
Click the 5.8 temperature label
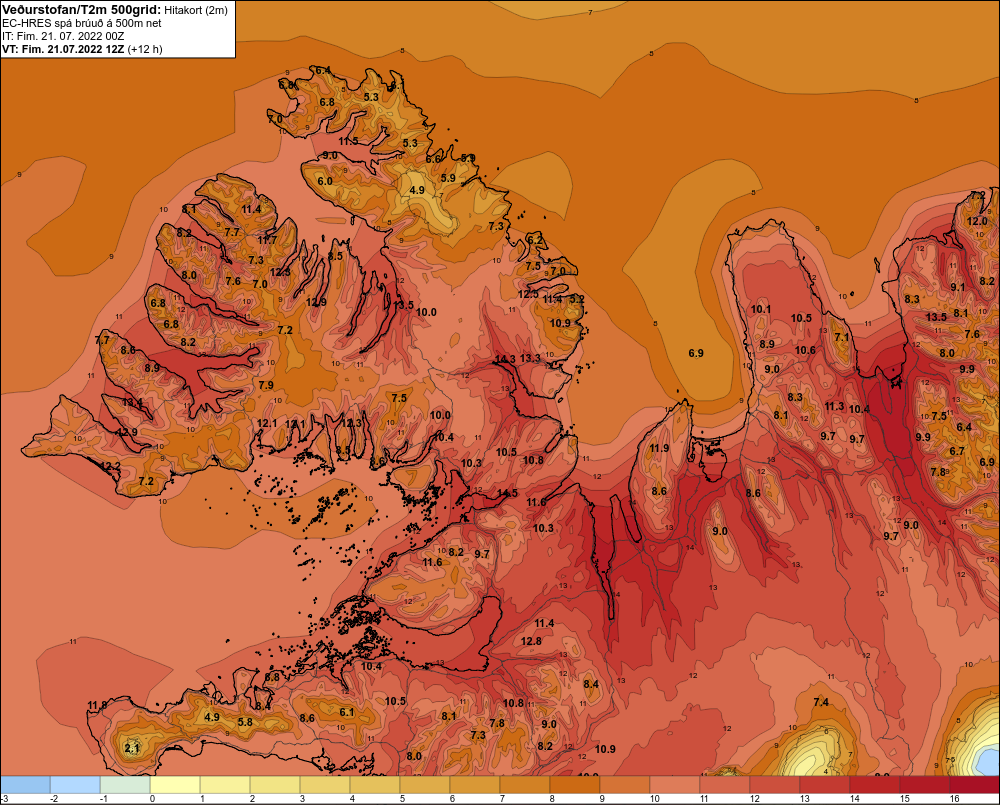[x=245, y=722]
